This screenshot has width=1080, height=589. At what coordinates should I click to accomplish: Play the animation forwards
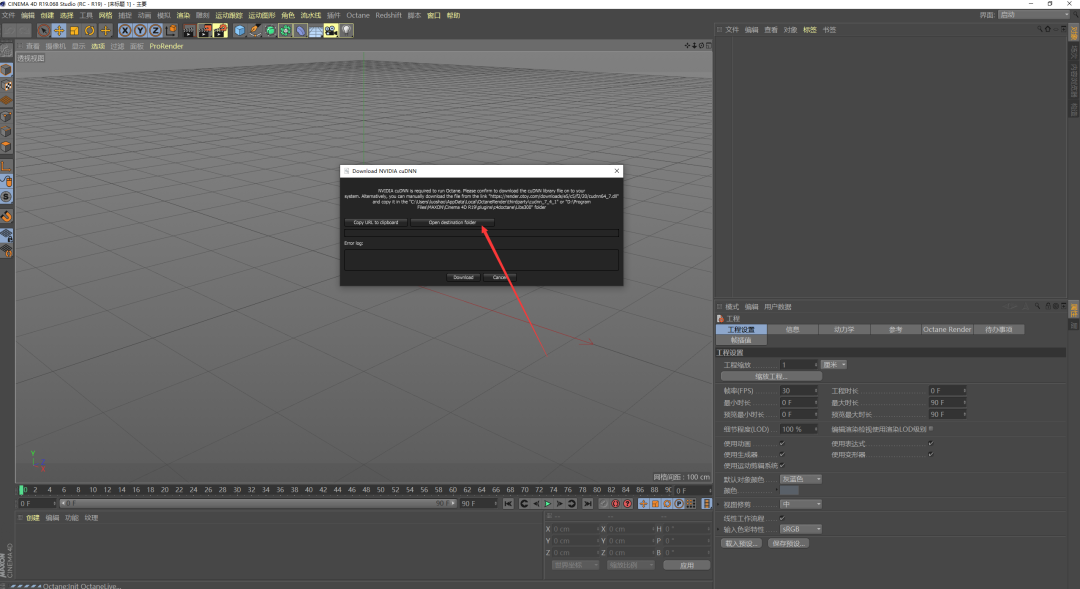point(548,504)
